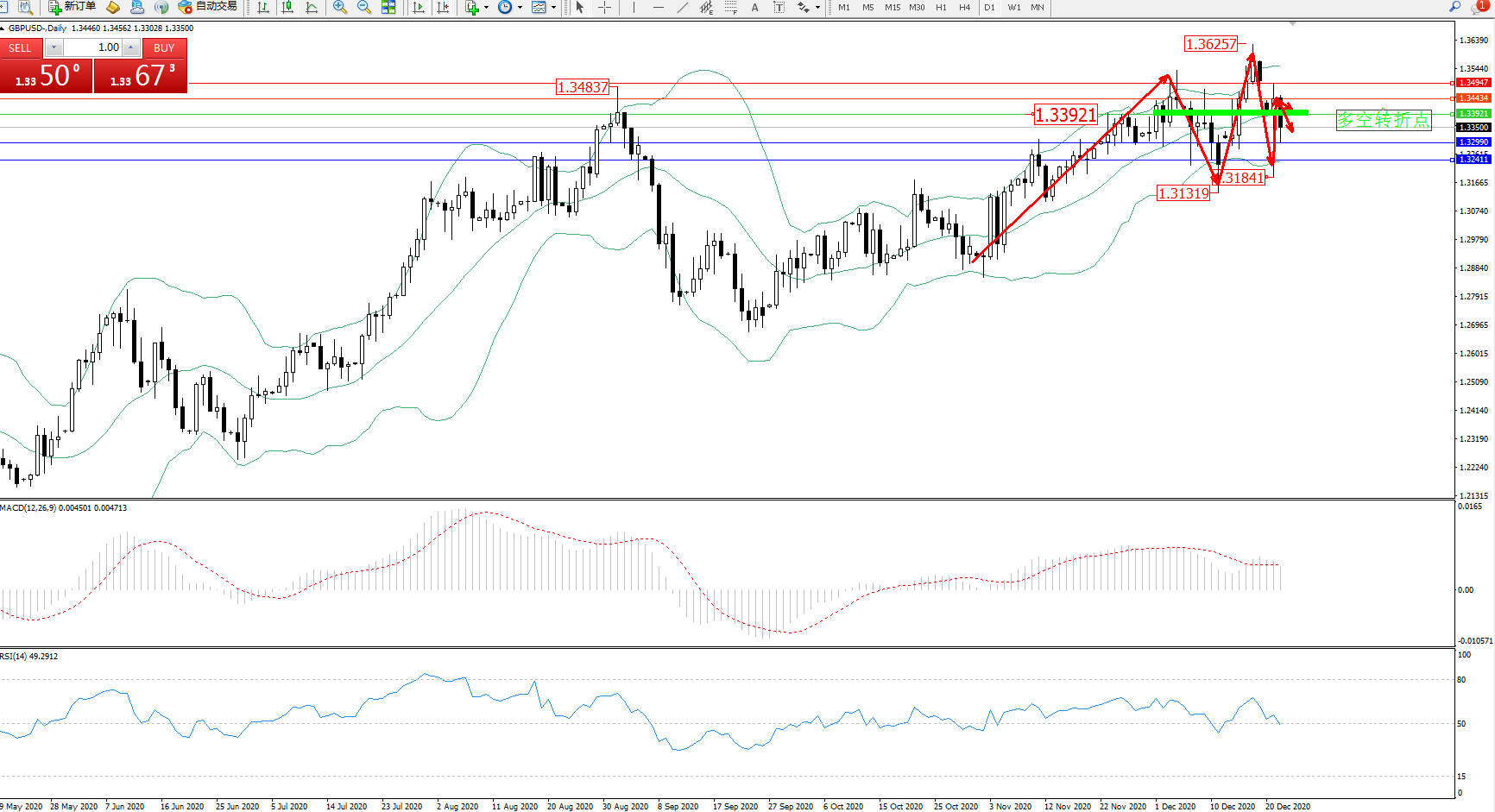This screenshot has width=1495, height=812.
Task: Click the zoom in magnifier icon
Action: (x=340, y=7)
